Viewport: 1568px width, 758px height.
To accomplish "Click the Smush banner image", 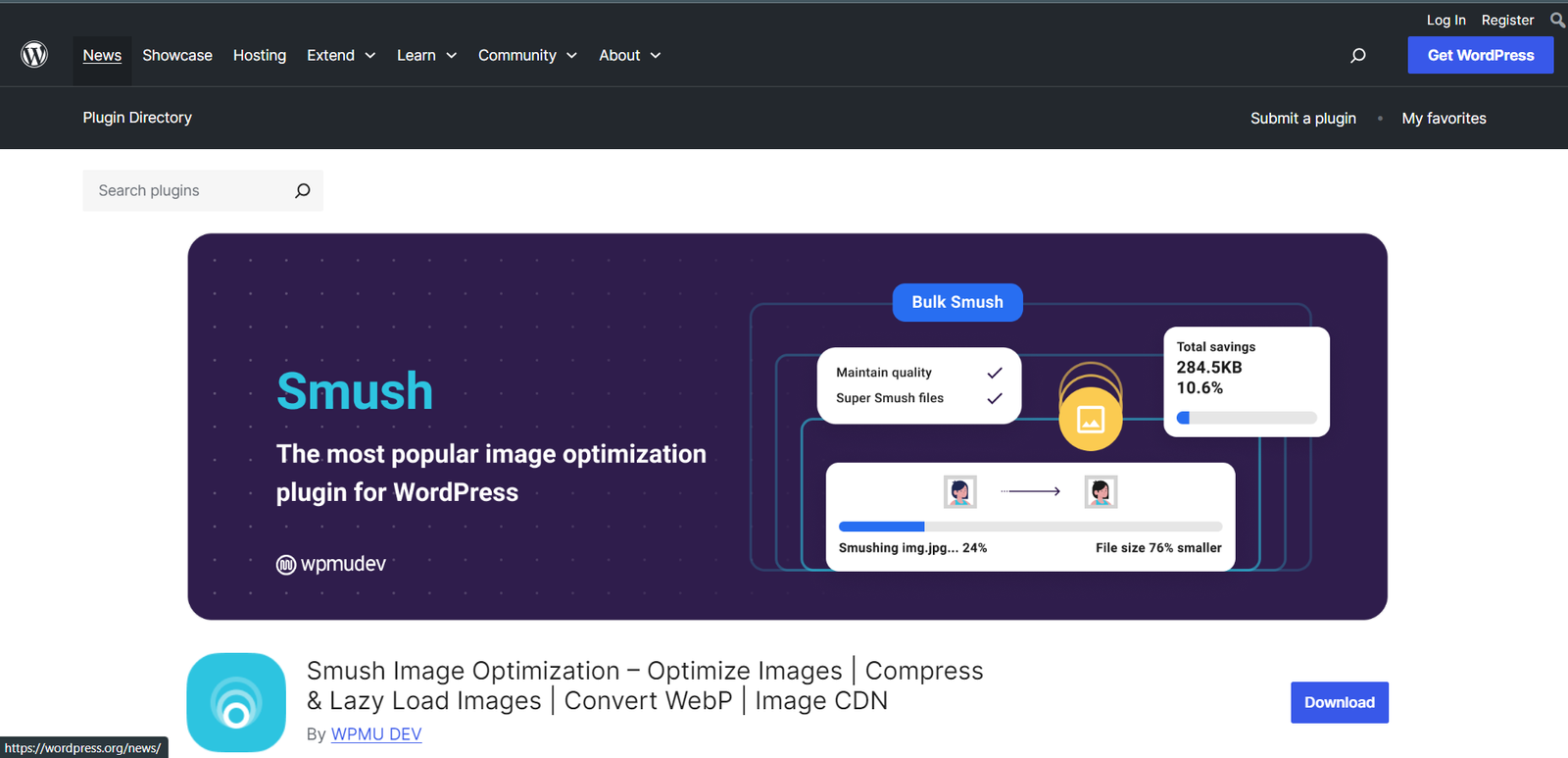I will coord(787,427).
